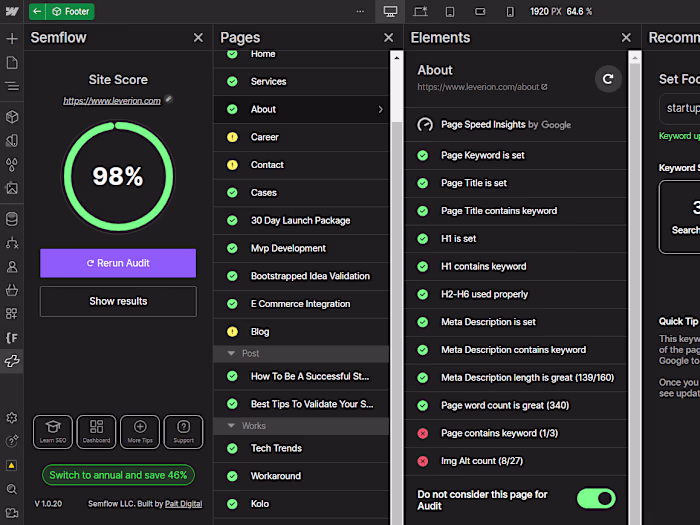Refresh the About page audit
This screenshot has width=700, height=525.
tap(608, 79)
